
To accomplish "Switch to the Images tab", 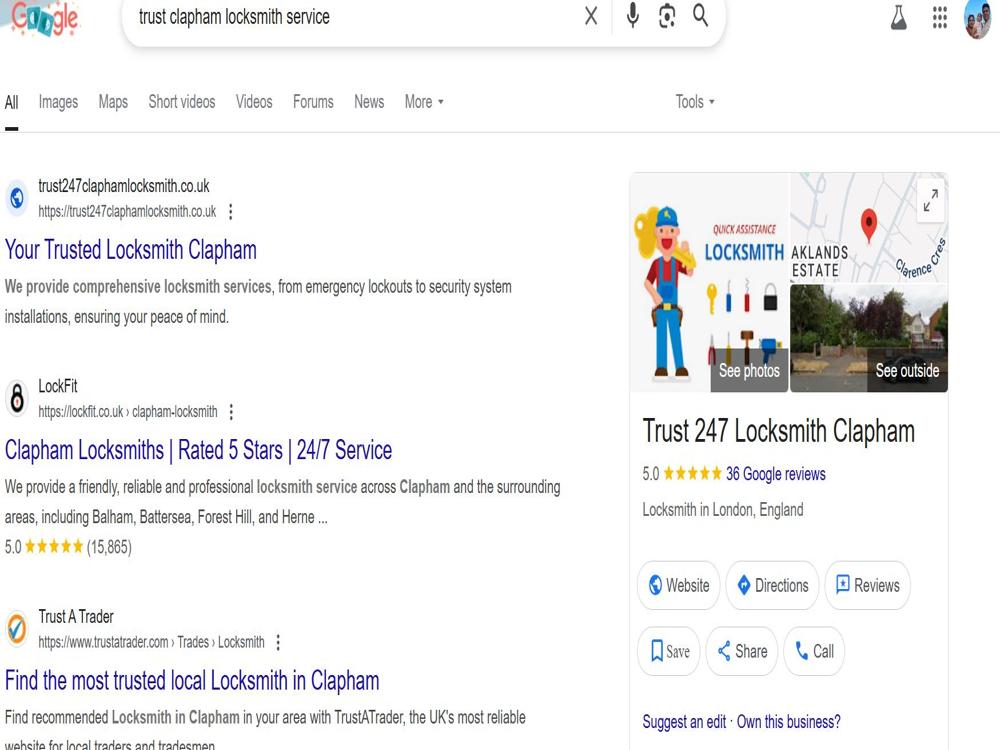I will [58, 102].
